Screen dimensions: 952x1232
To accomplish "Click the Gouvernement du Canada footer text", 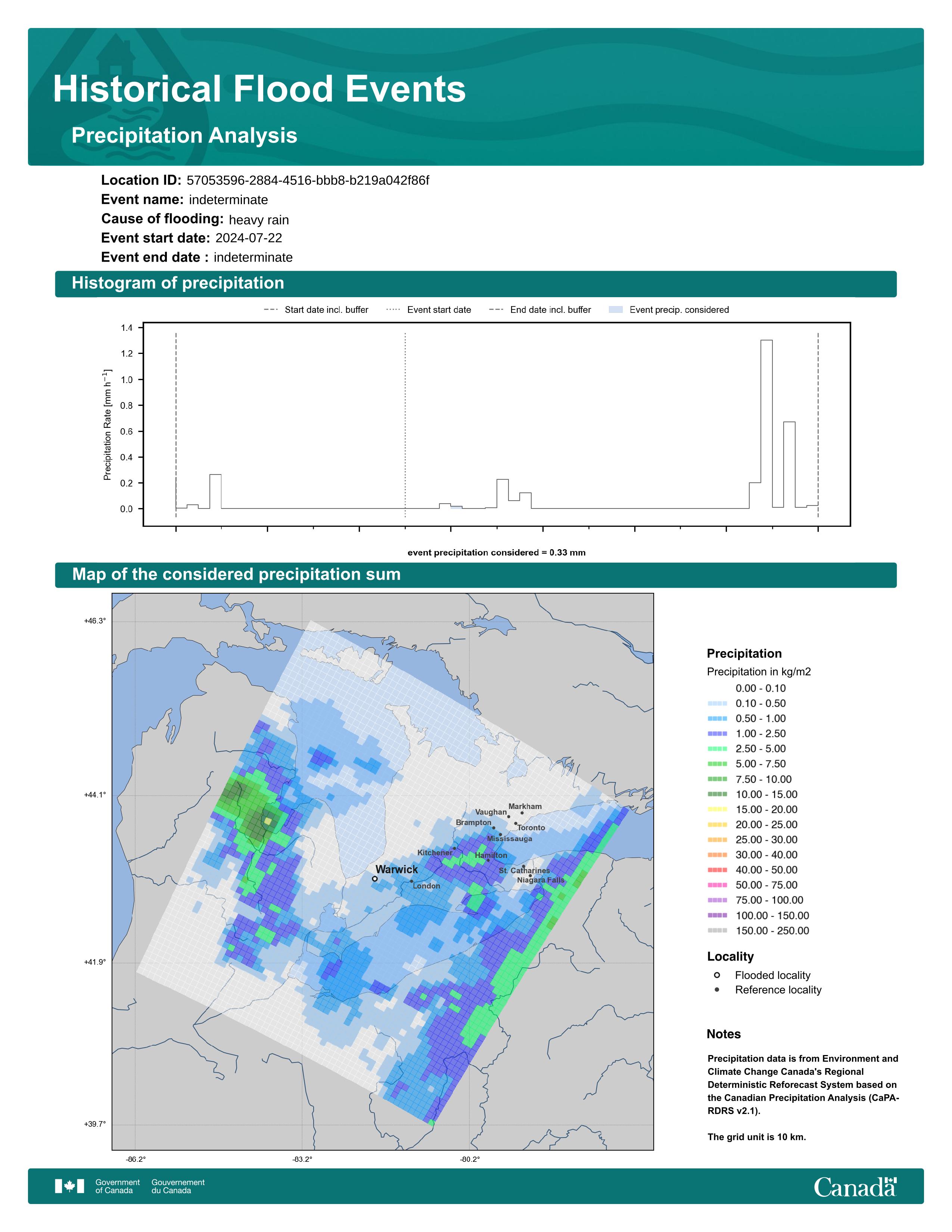I will coord(178,1186).
